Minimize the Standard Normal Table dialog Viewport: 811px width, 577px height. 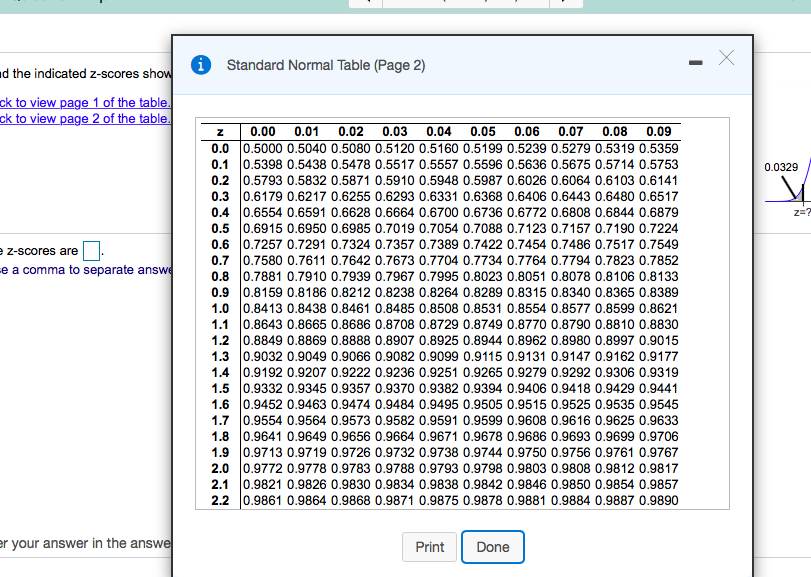pyautogui.click(x=696, y=63)
